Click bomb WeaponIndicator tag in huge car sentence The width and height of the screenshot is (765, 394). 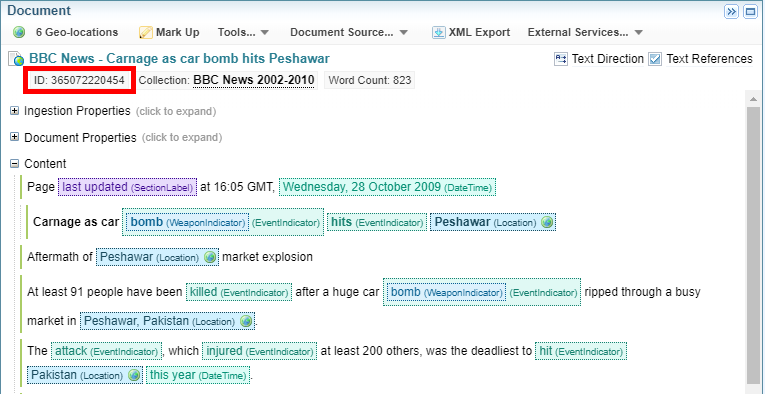tap(447, 292)
